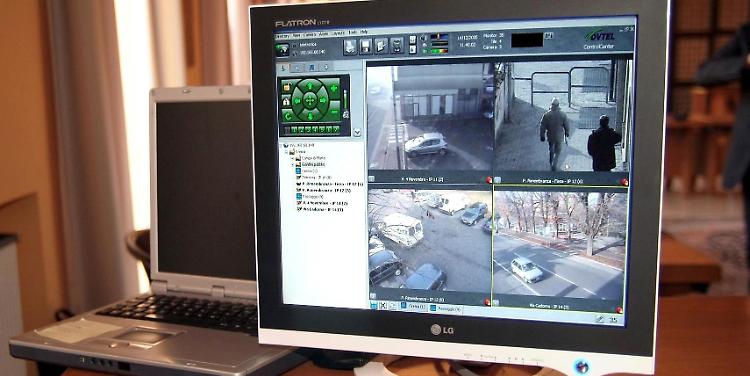750x376 pixels.
Task: Click the blue layout icon in bottom toolbar
Action: (x=374, y=305)
